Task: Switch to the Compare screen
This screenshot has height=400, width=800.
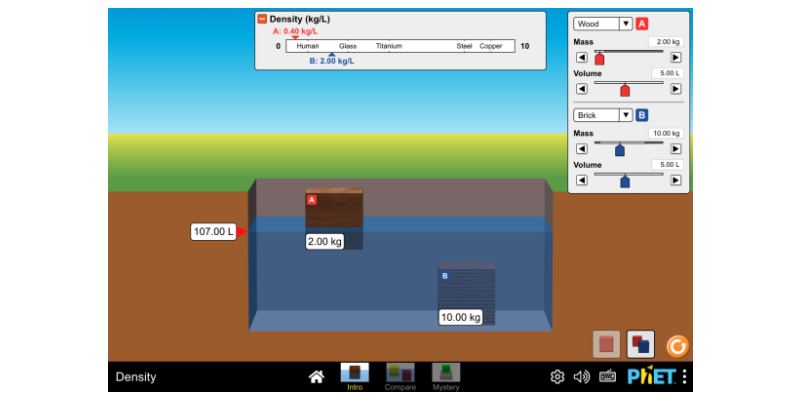Action: click(x=400, y=376)
